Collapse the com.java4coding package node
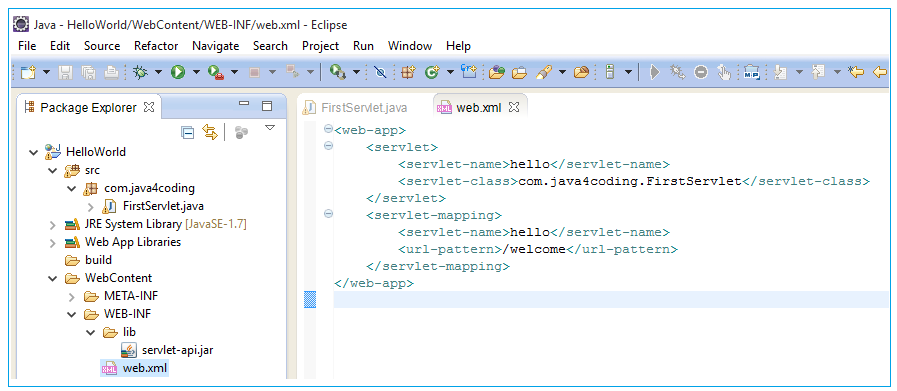 (x=72, y=188)
